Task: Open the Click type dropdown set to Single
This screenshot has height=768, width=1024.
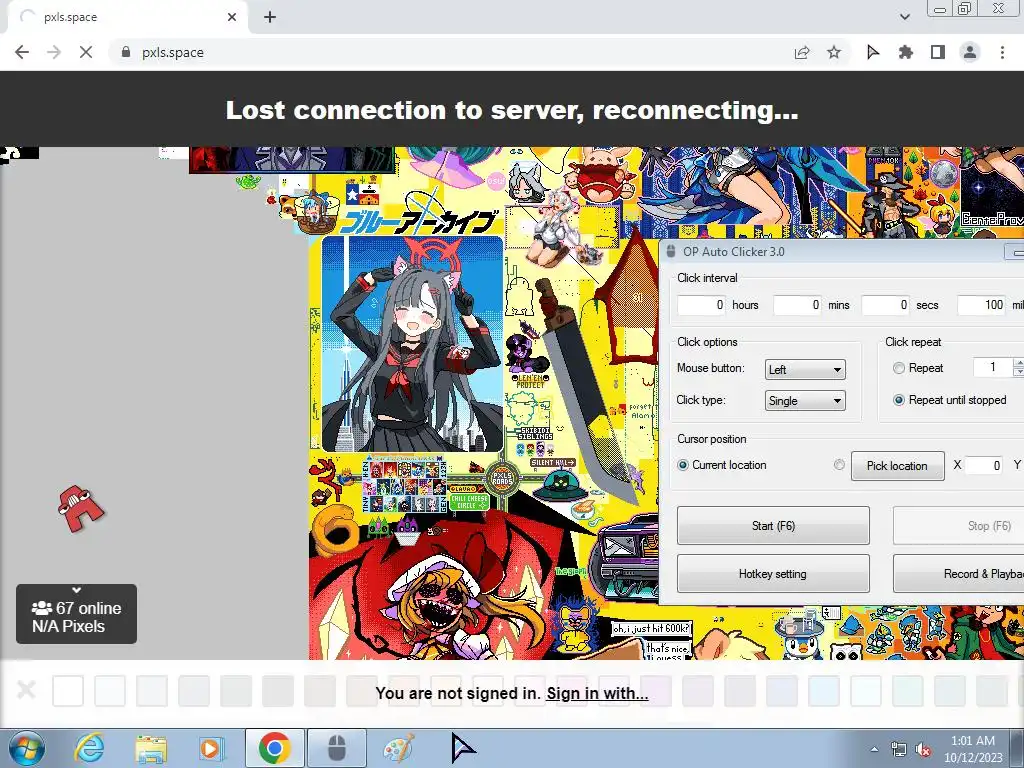Action: tap(805, 401)
